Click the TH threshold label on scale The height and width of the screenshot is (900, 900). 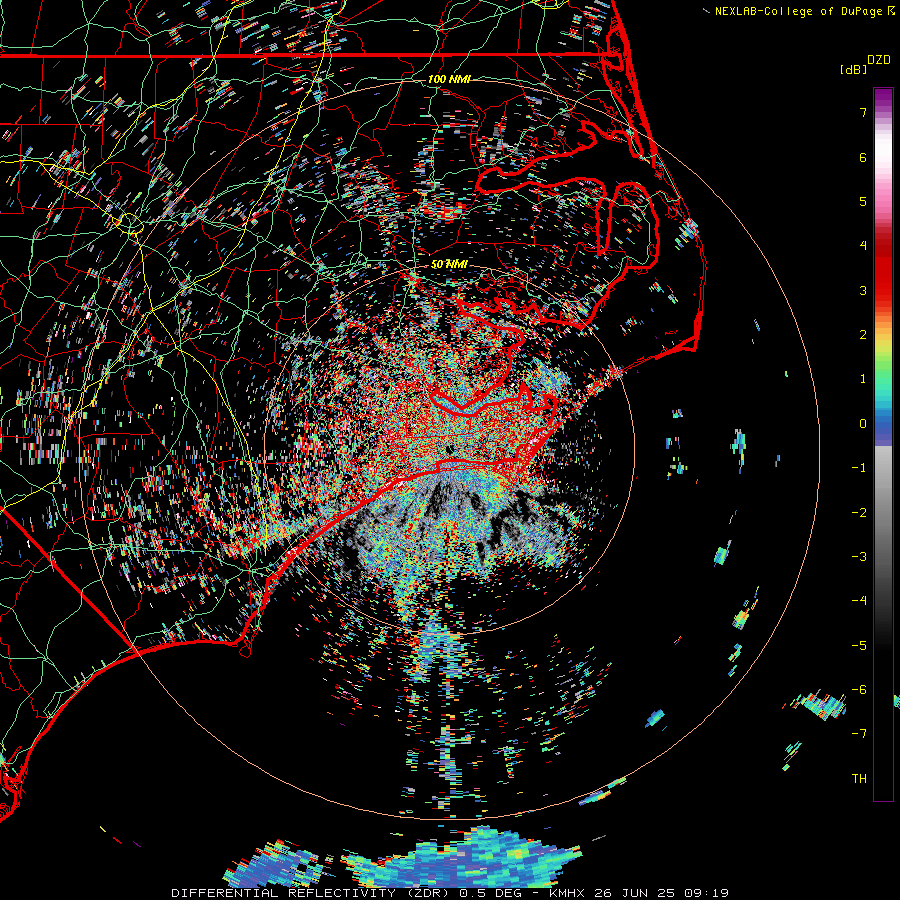point(859,779)
